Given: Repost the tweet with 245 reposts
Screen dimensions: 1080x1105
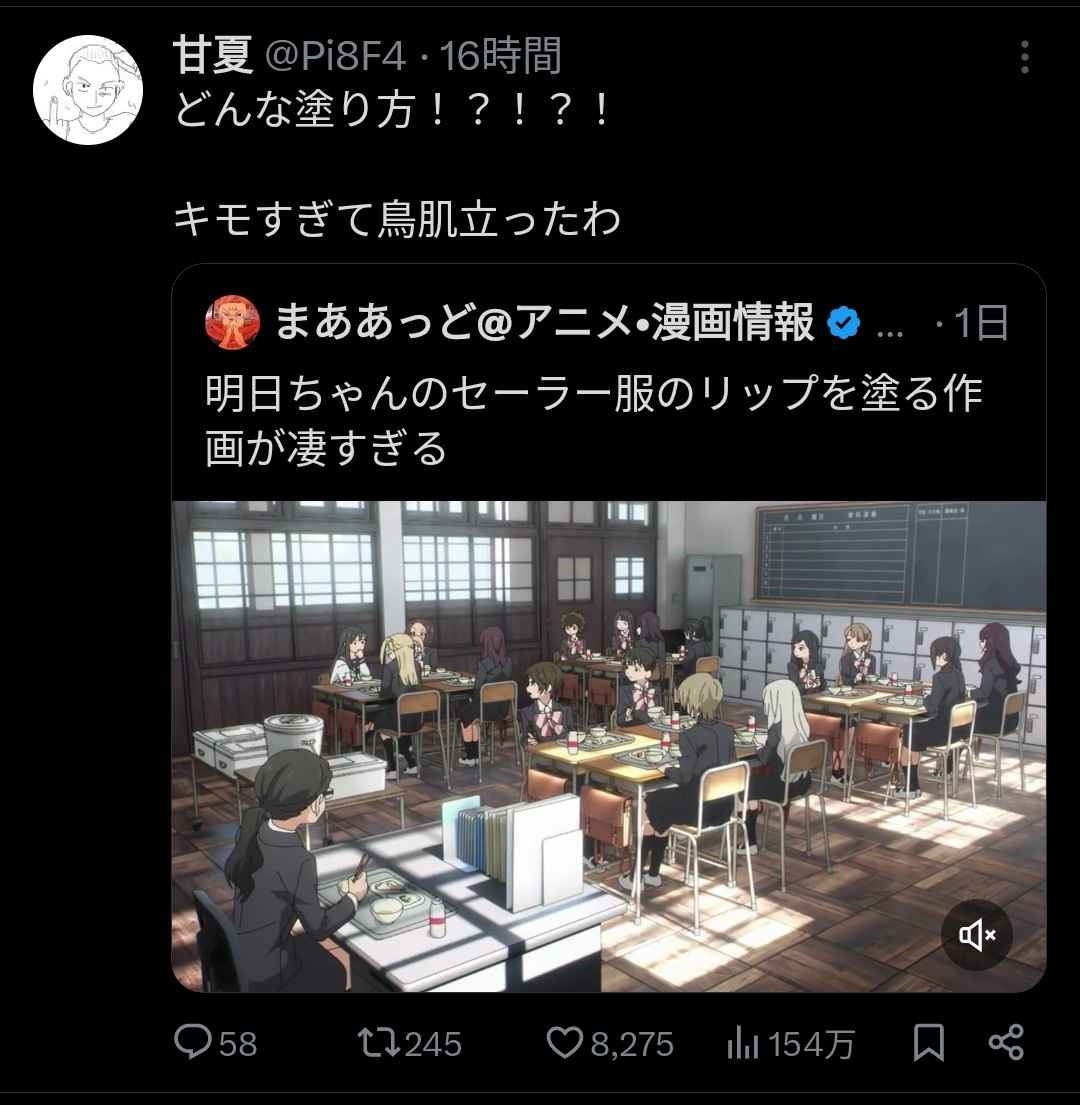Looking at the screenshot, I should (379, 1043).
